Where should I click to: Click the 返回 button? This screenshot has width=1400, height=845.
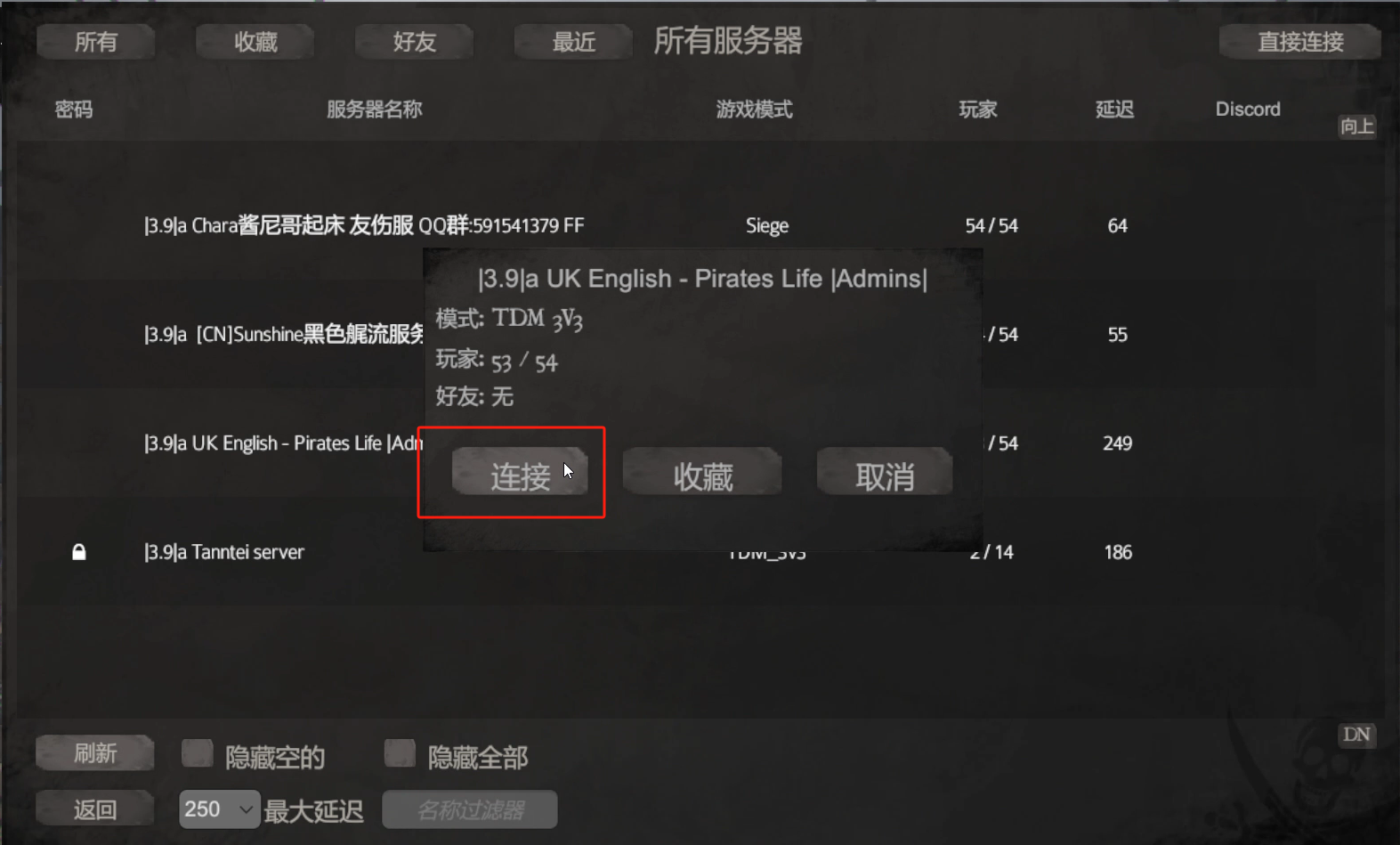95,809
